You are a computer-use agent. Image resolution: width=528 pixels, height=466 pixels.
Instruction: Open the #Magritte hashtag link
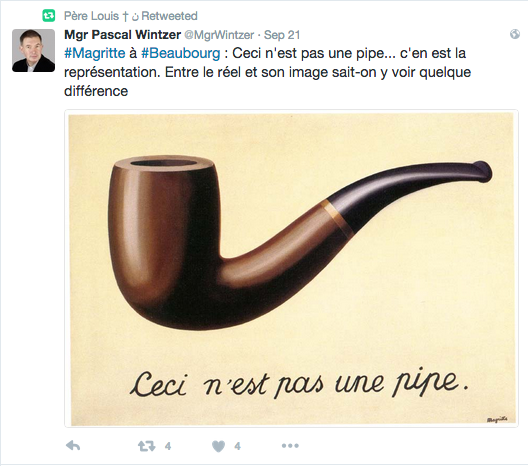tap(95, 53)
